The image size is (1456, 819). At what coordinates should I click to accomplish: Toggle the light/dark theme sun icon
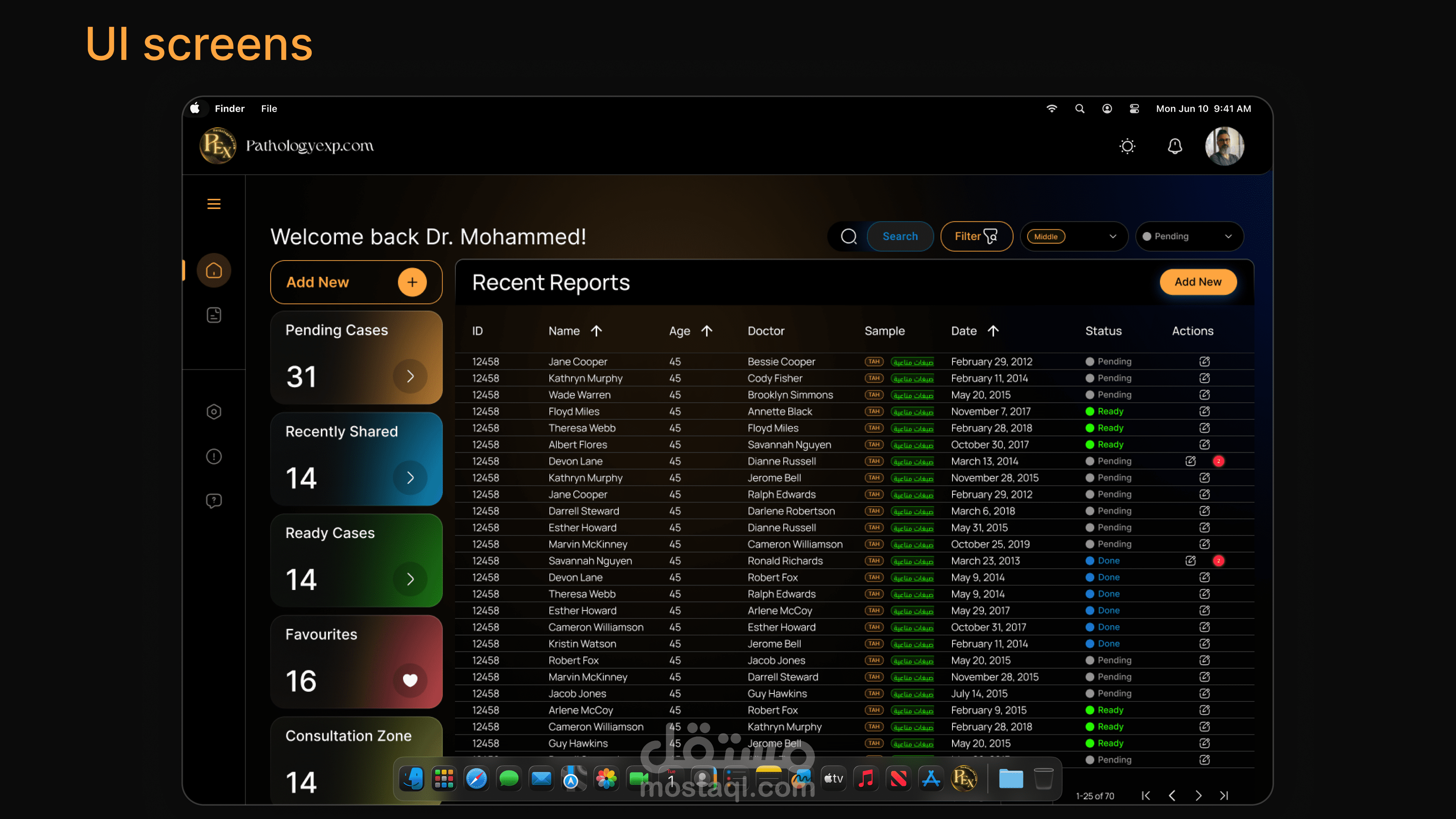pos(1127,146)
